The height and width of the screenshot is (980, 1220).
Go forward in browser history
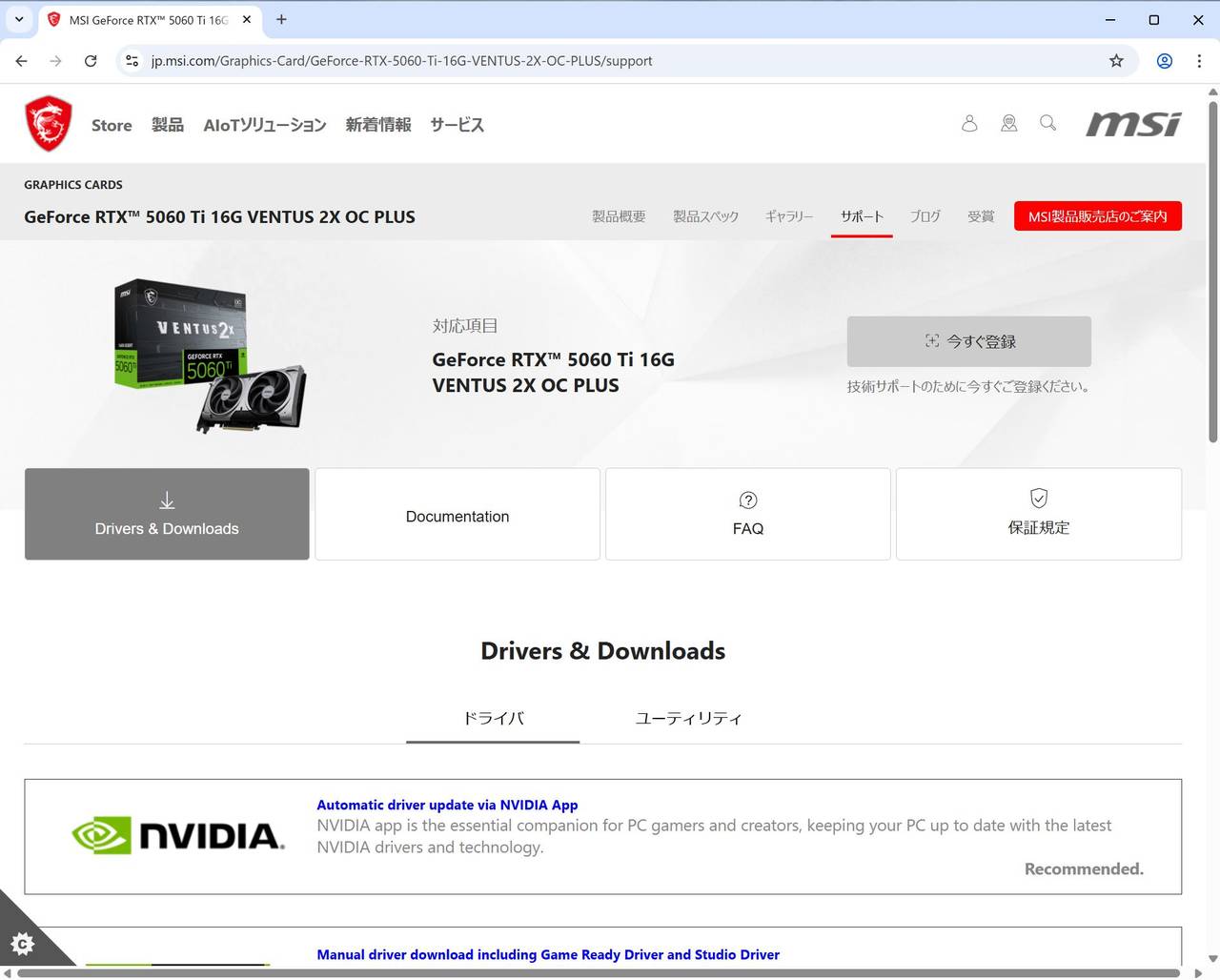(x=56, y=61)
